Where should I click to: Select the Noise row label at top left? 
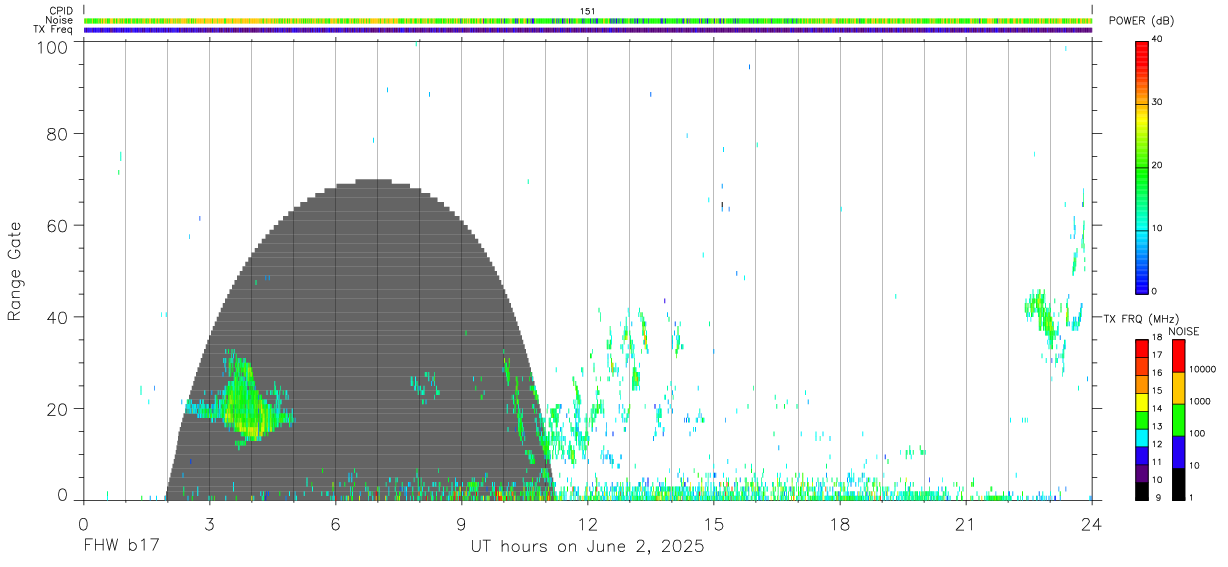click(60, 20)
